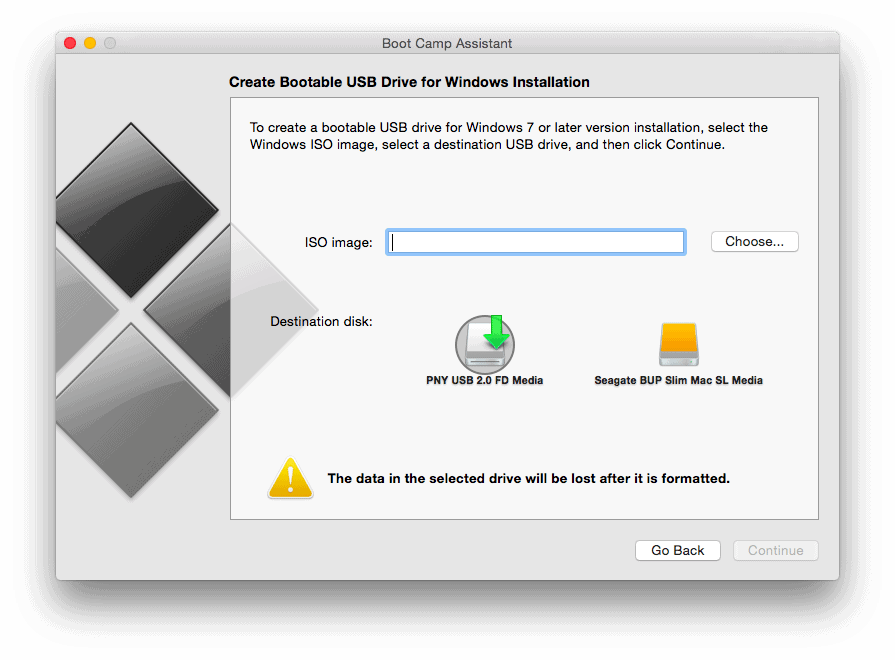Screen dimensions: 895x660
Task: Click the Create Bootable USB Drive heading
Action: [409, 81]
